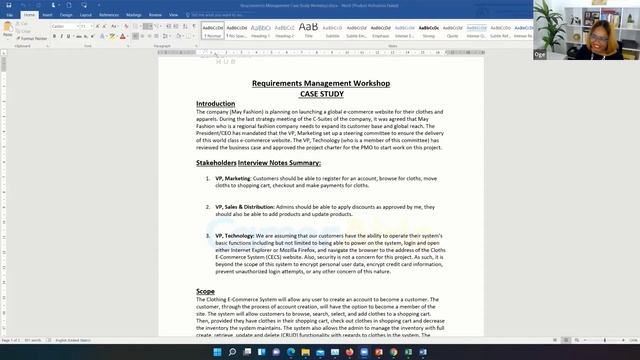This screenshot has height=360, width=640.
Task: Toggle strikethrough formatting
Action: [78, 36]
